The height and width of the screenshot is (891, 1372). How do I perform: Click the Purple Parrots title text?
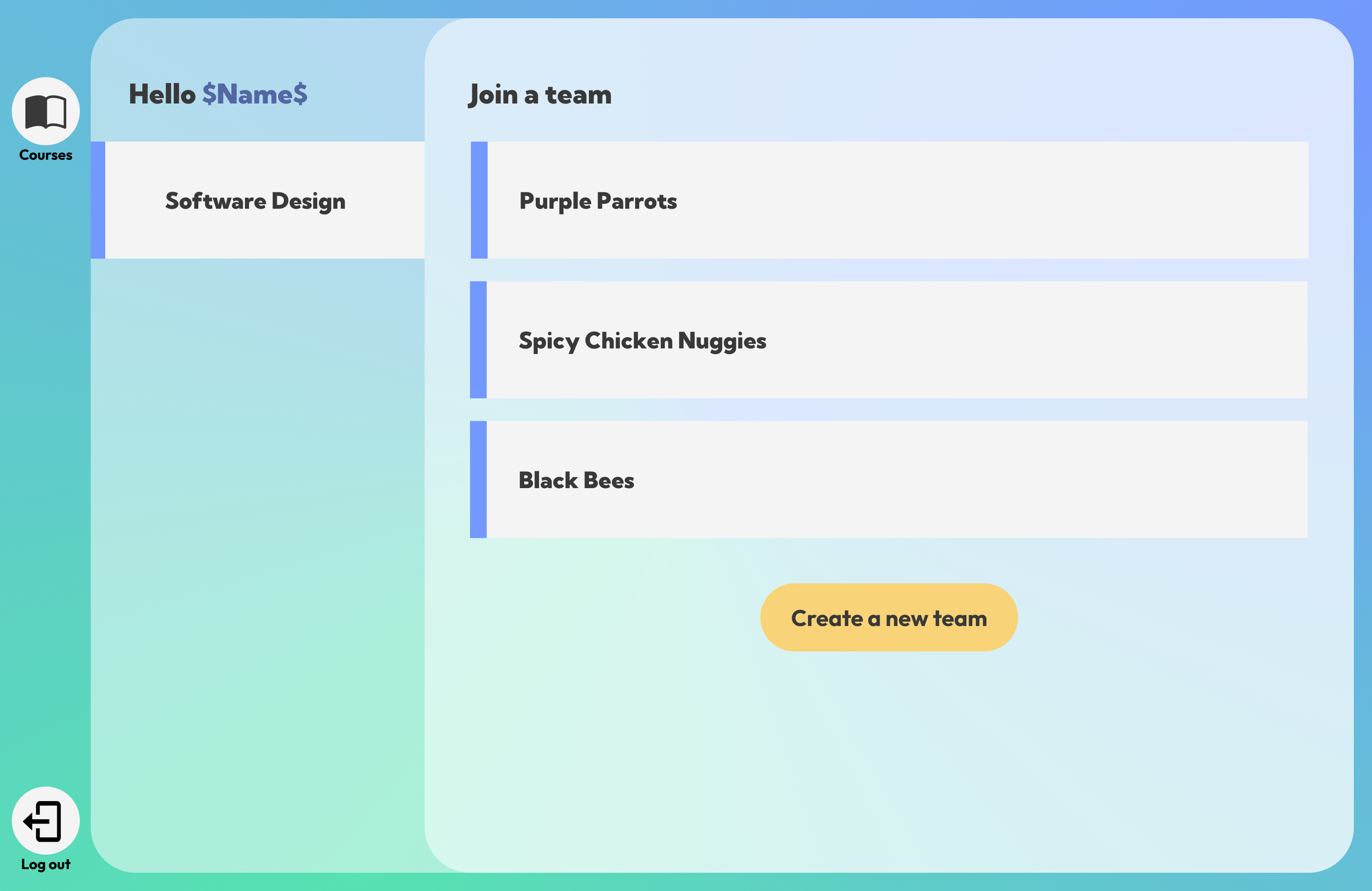598,201
